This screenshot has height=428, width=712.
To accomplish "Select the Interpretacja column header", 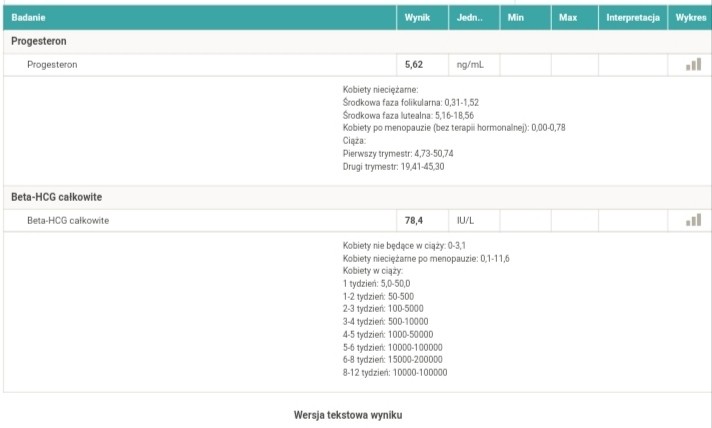I will 633,18.
